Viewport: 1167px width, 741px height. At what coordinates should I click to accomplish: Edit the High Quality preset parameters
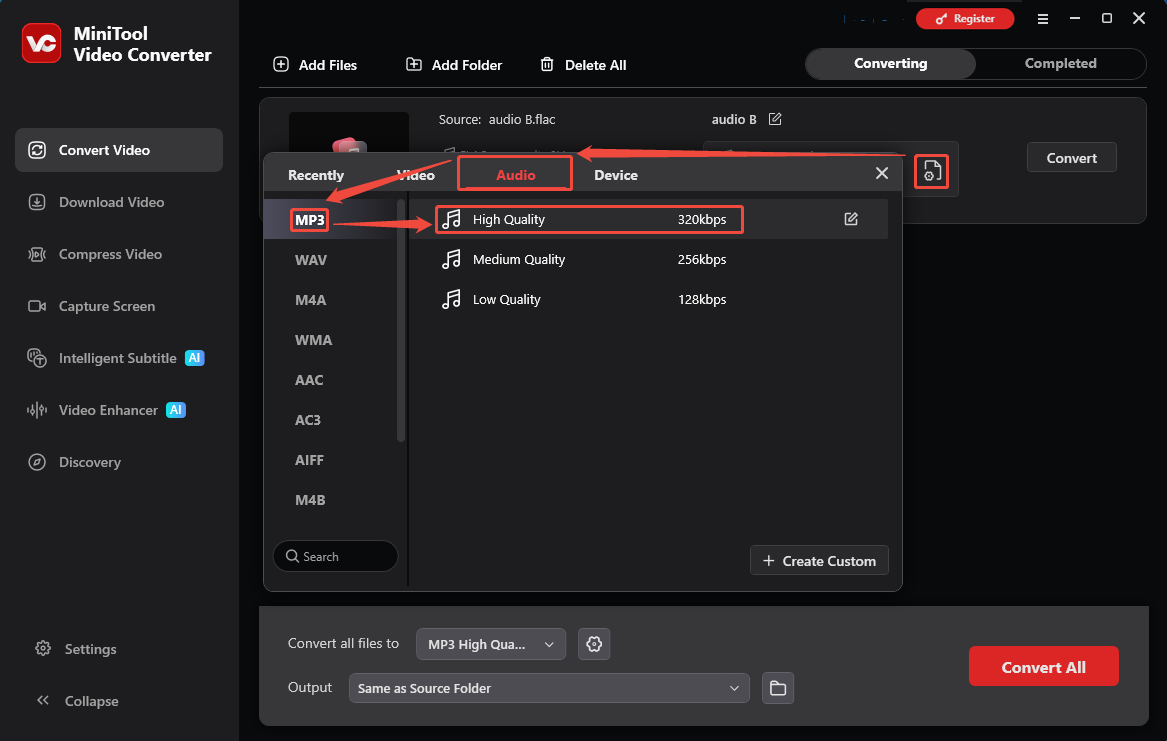tap(851, 219)
